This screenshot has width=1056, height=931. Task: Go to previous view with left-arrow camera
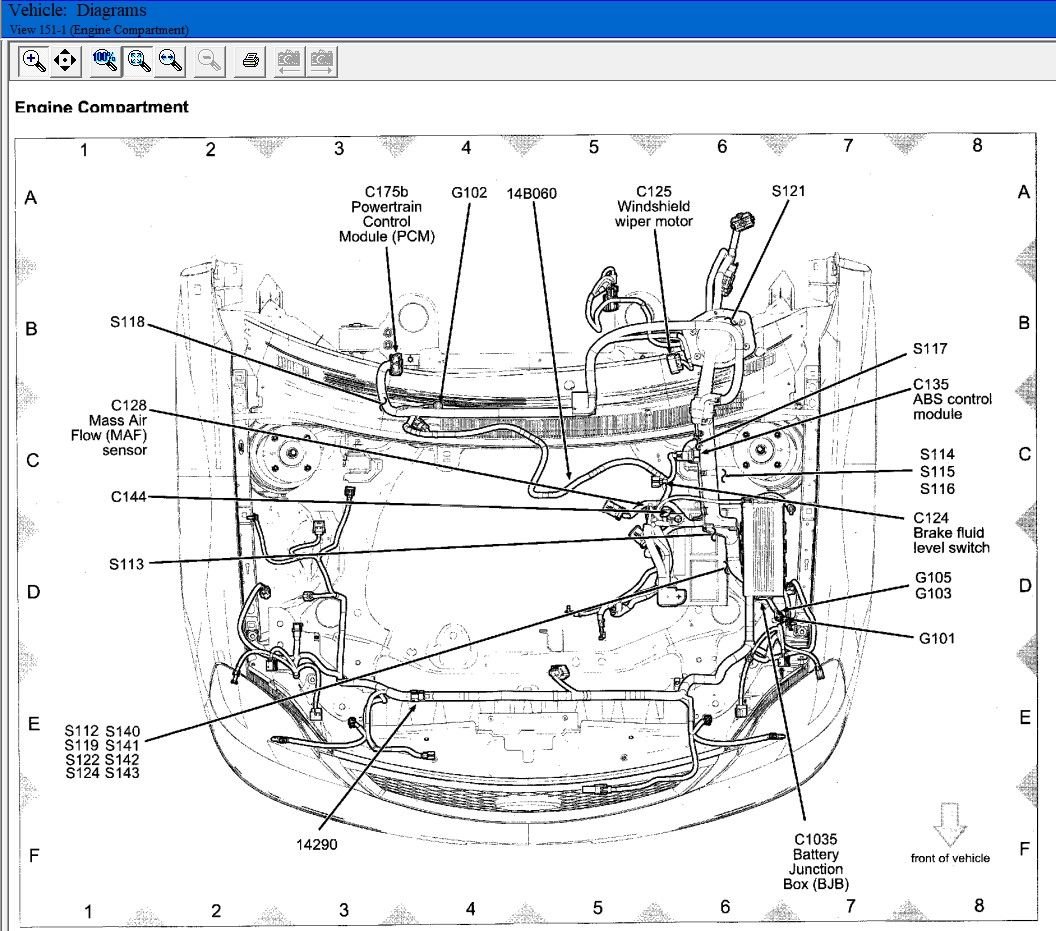pos(290,61)
